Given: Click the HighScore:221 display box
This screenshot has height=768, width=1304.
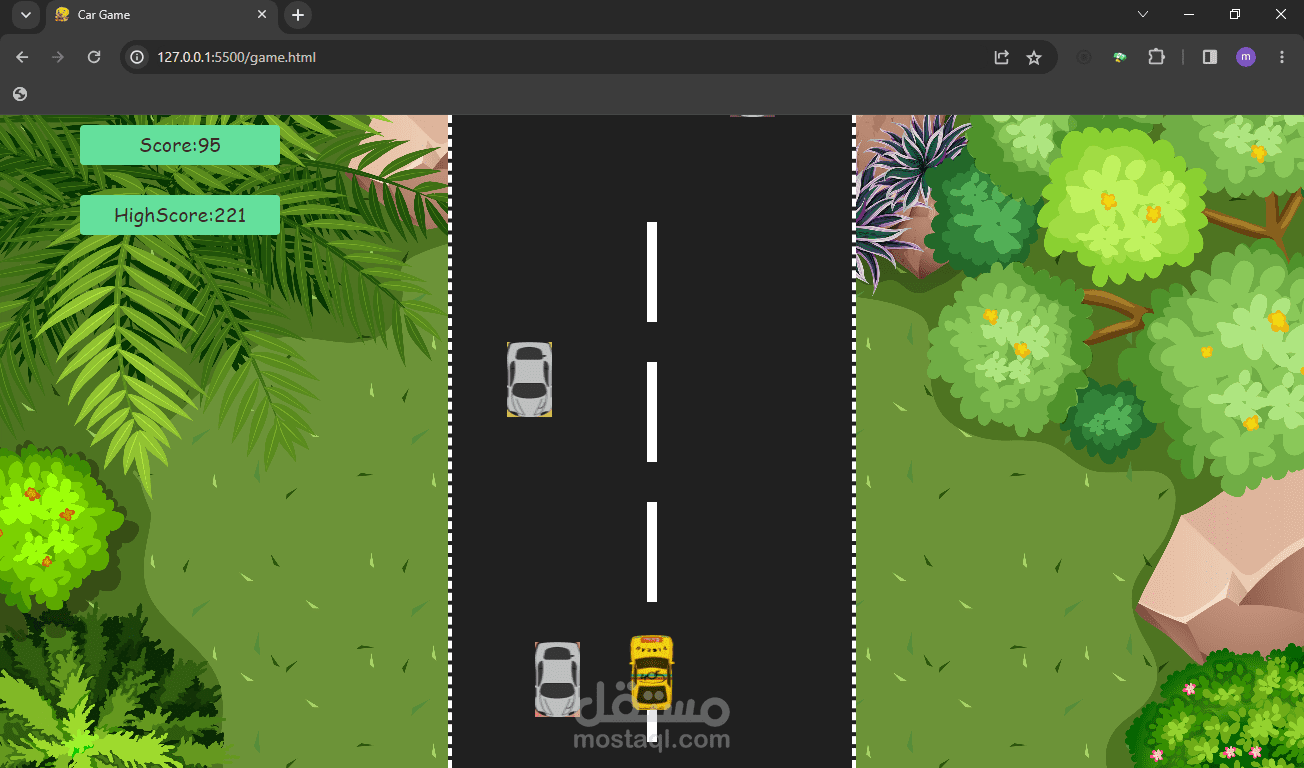Looking at the screenshot, I should click(179, 215).
